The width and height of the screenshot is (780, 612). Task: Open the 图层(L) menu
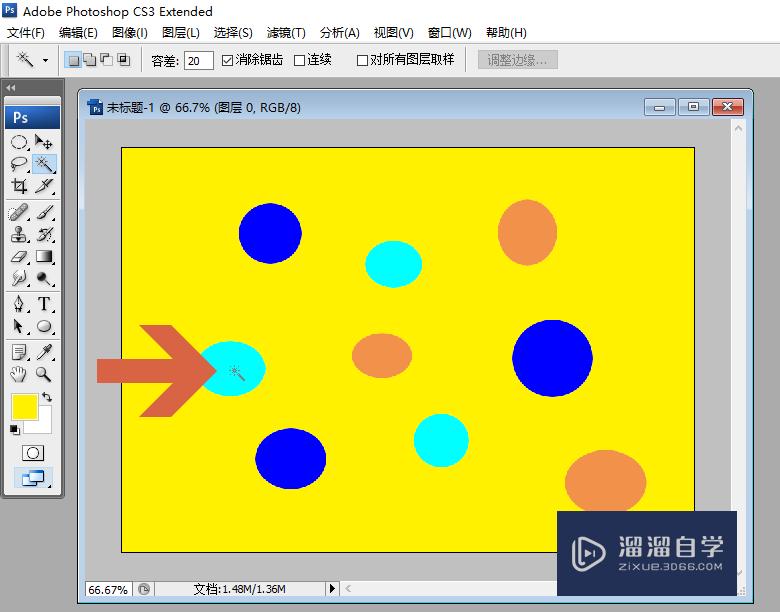[x=181, y=33]
